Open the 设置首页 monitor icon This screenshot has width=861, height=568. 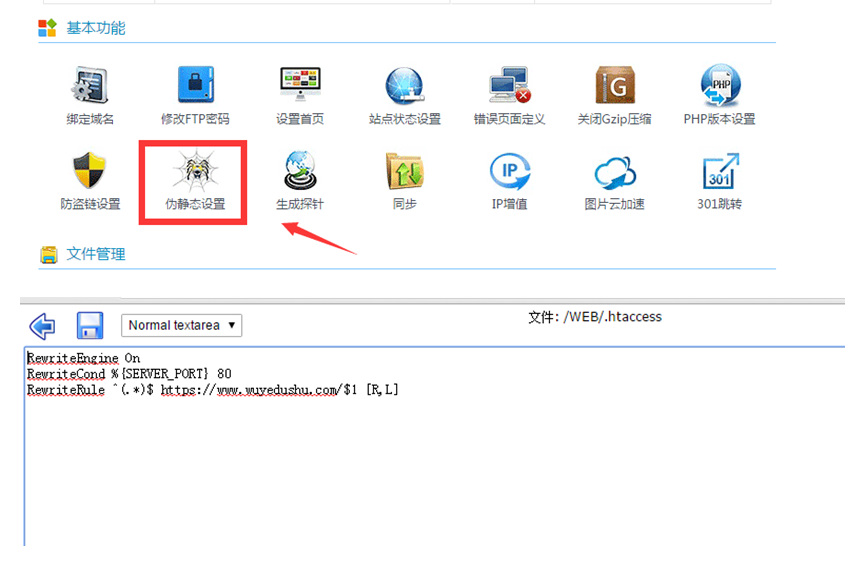[x=300, y=84]
